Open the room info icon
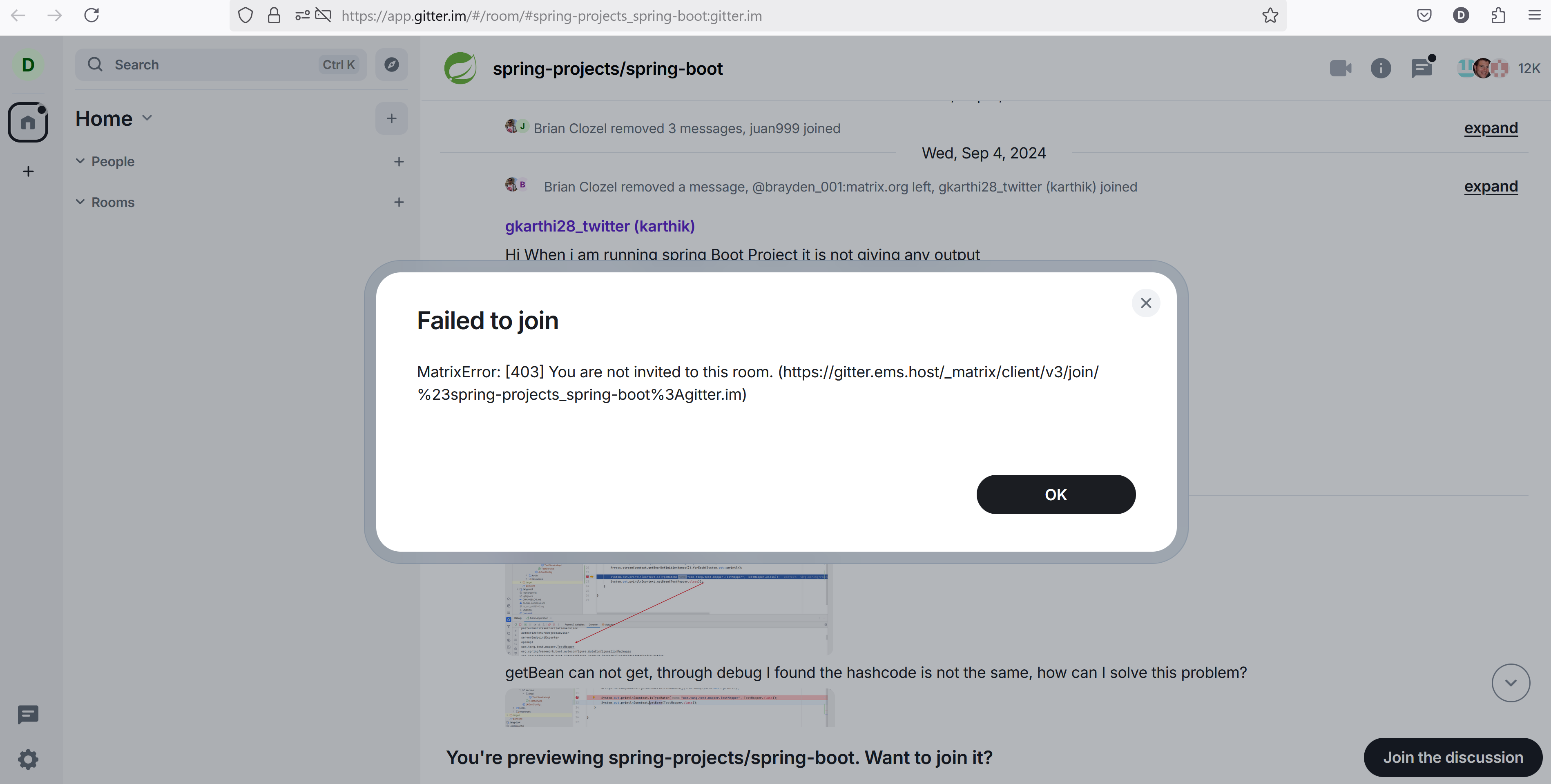This screenshot has width=1551, height=784. pos(1381,69)
